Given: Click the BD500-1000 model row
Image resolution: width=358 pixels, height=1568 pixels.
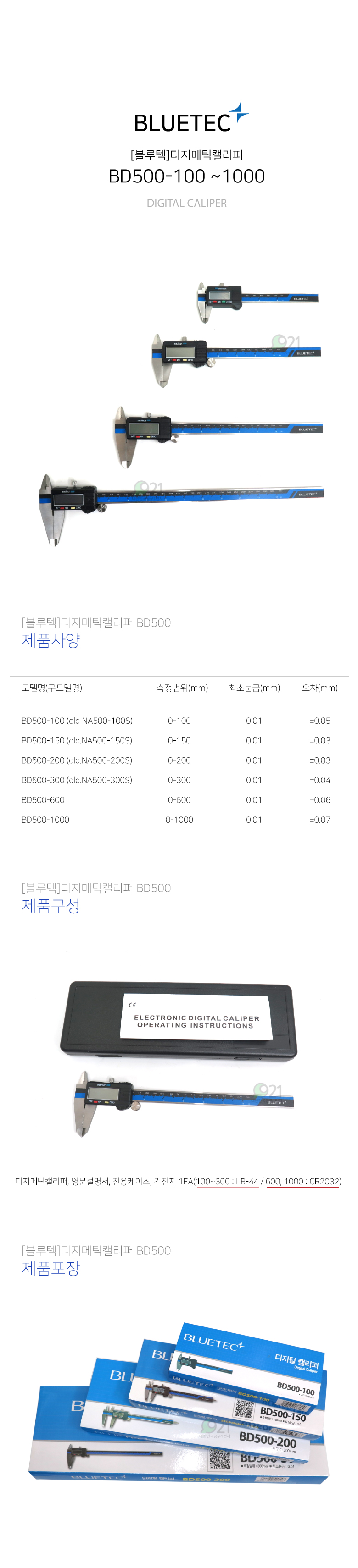Looking at the screenshot, I should [x=179, y=820].
